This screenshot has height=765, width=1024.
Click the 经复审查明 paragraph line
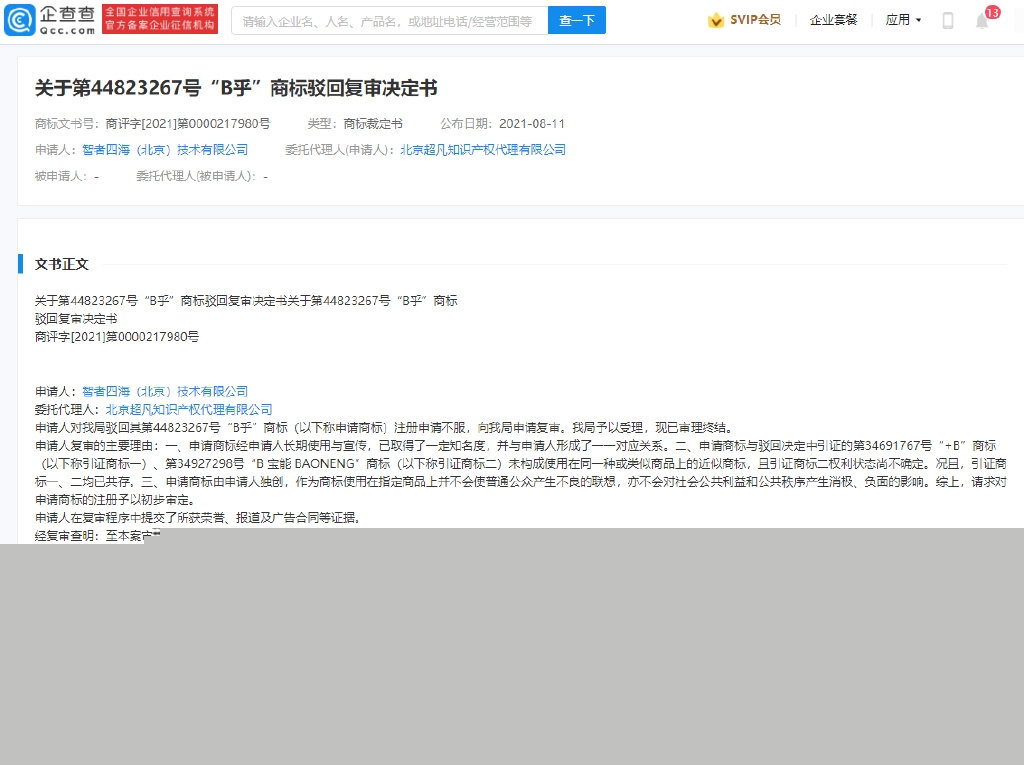98,536
